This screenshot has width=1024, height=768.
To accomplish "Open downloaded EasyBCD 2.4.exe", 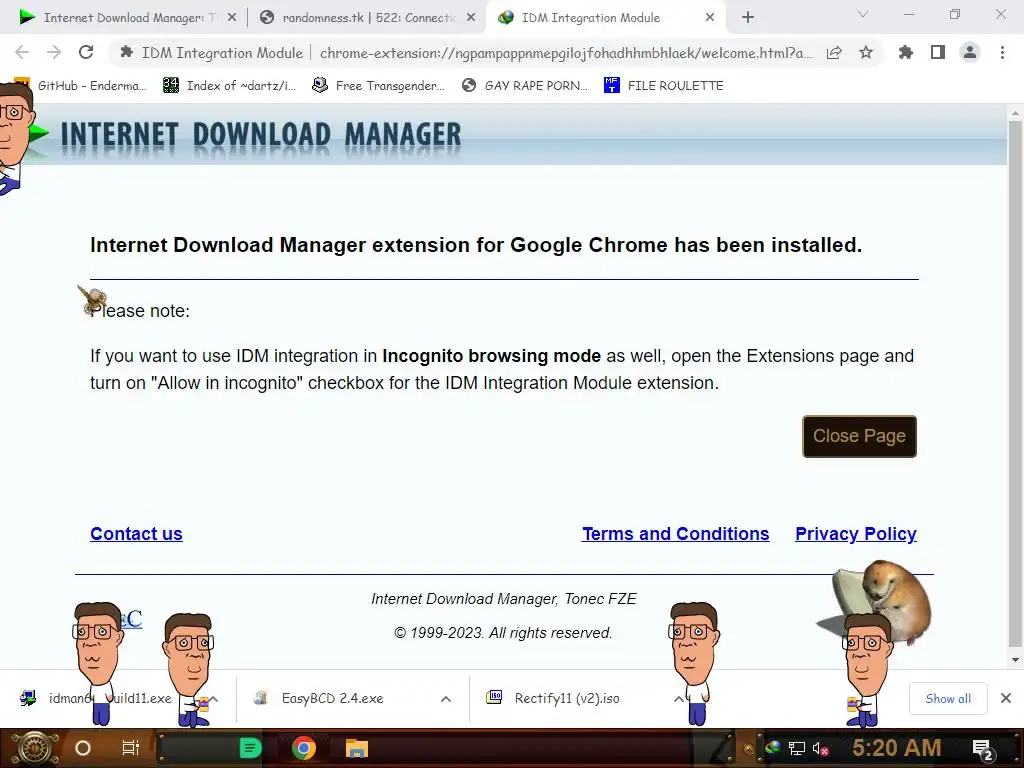I will click(x=332, y=699).
